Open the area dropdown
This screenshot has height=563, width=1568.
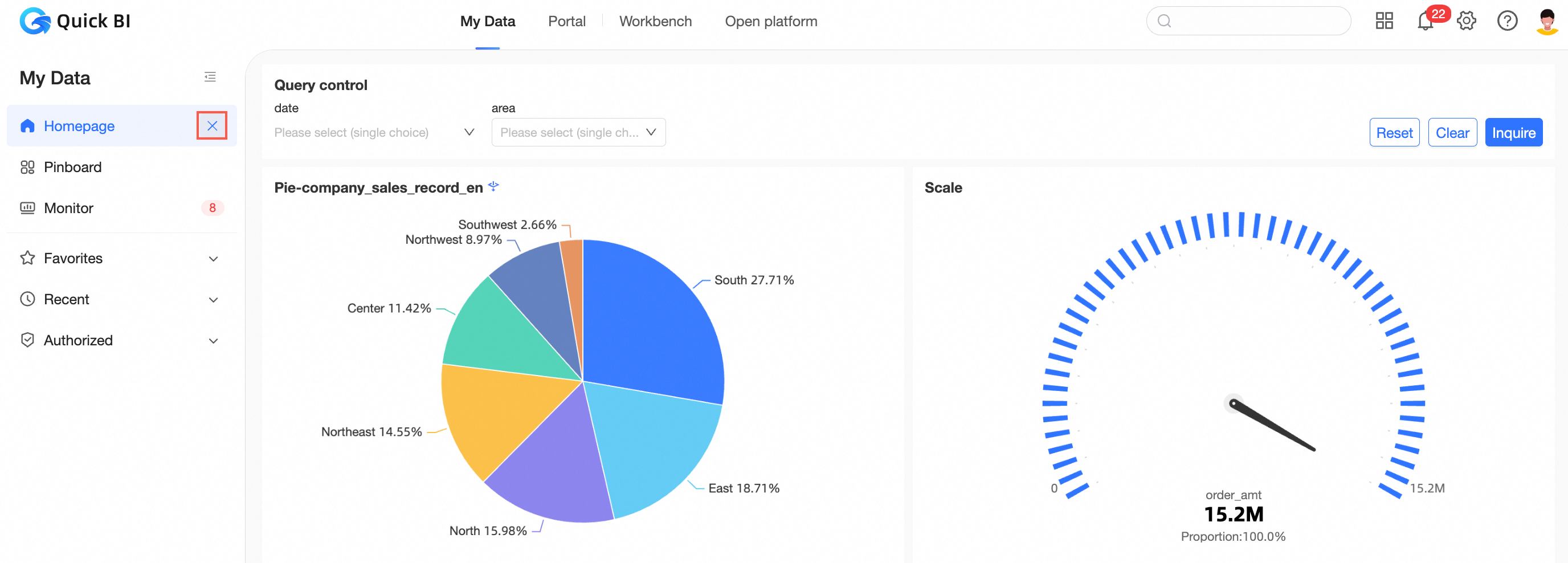(578, 133)
